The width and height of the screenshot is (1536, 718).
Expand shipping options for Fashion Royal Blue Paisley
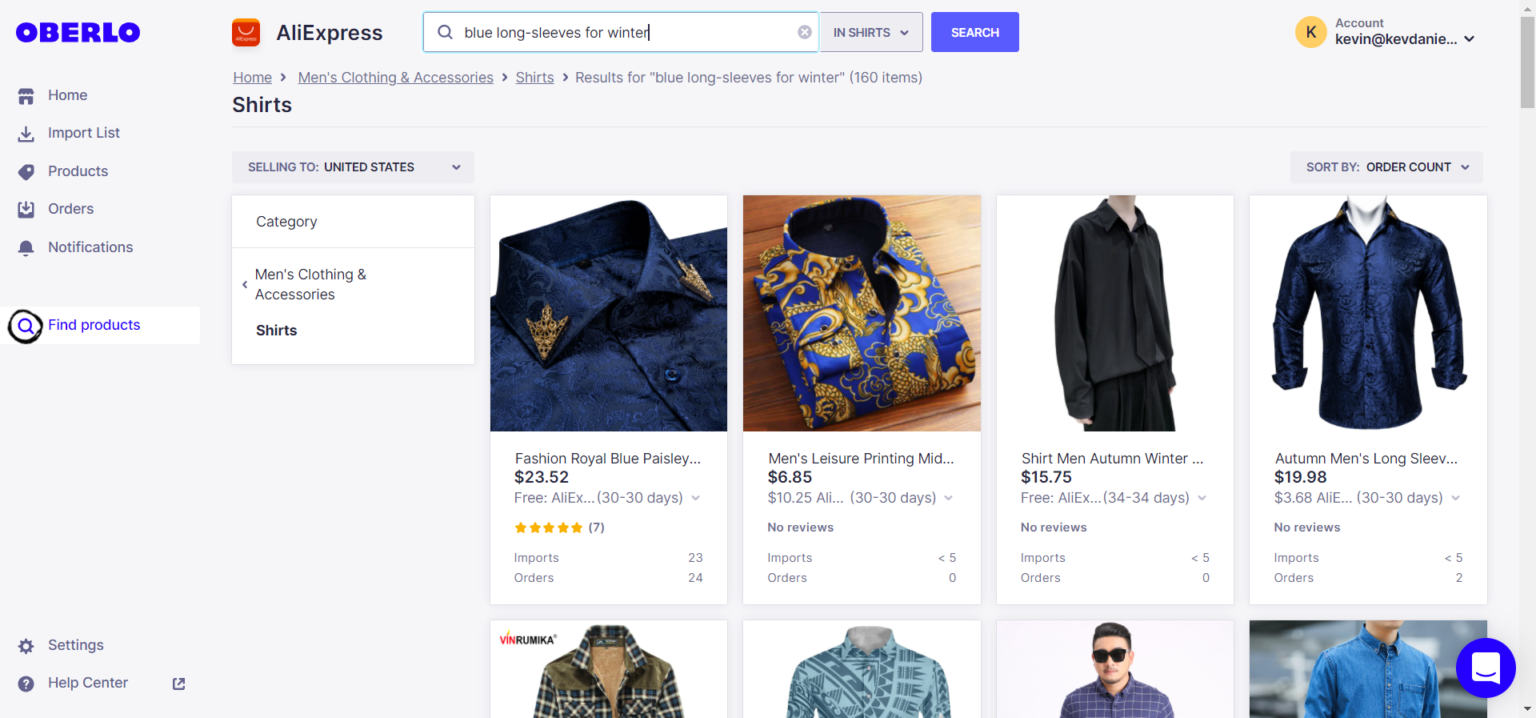[x=696, y=498]
